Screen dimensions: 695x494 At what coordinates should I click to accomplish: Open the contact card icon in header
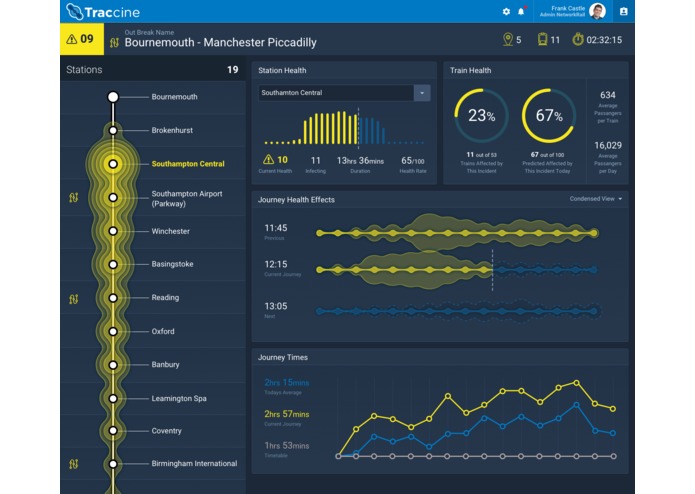tap(623, 12)
